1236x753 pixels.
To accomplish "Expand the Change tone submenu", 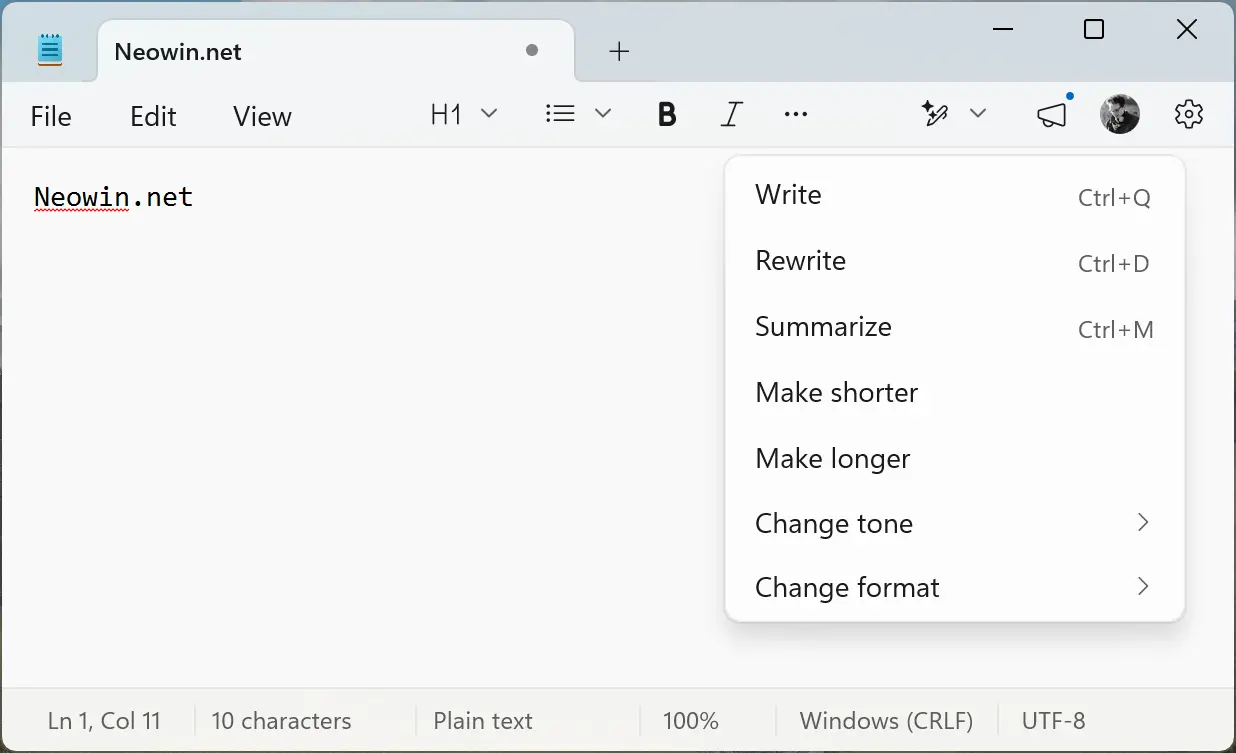I will click(834, 523).
